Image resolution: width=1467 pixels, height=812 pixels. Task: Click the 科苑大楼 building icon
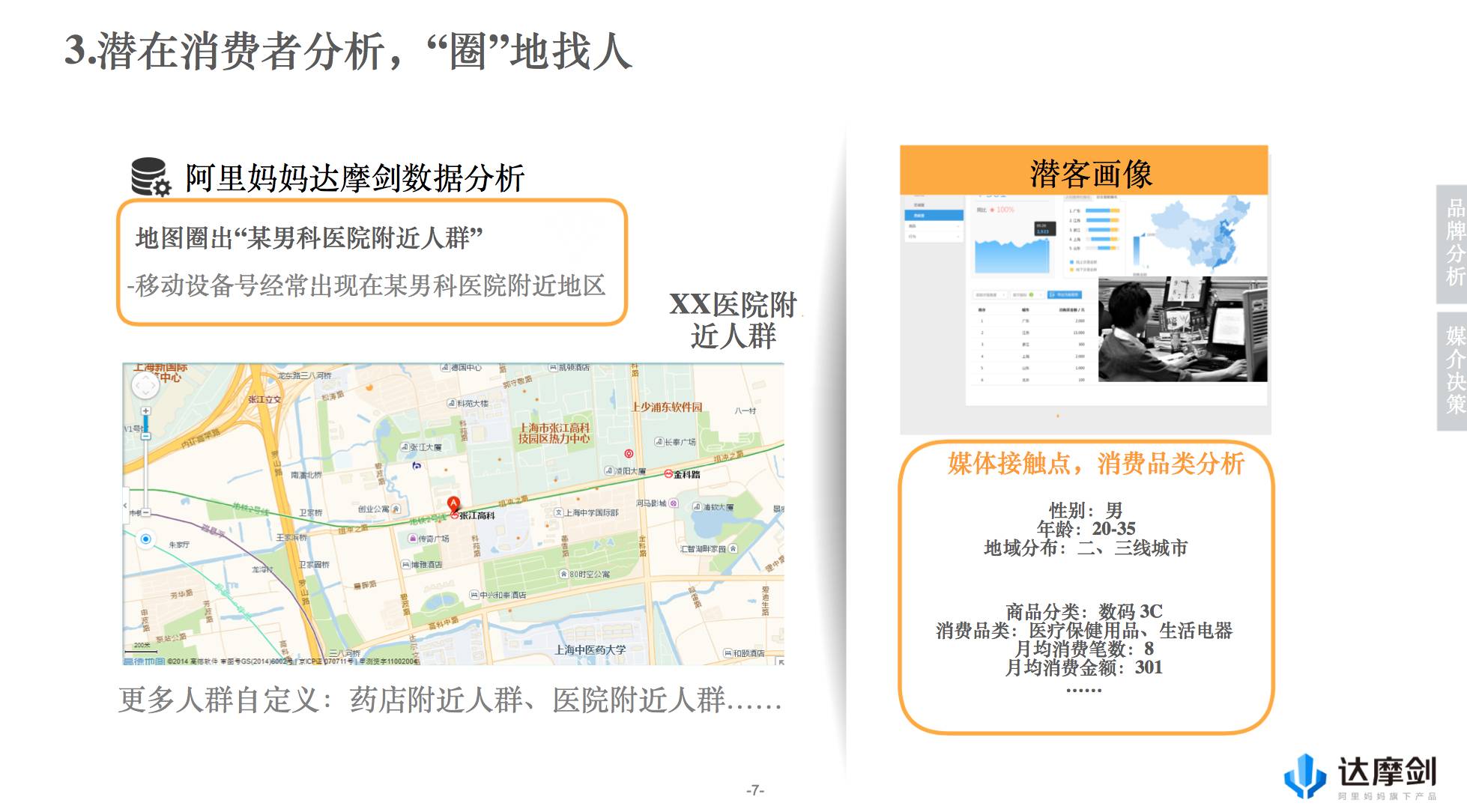point(452,404)
